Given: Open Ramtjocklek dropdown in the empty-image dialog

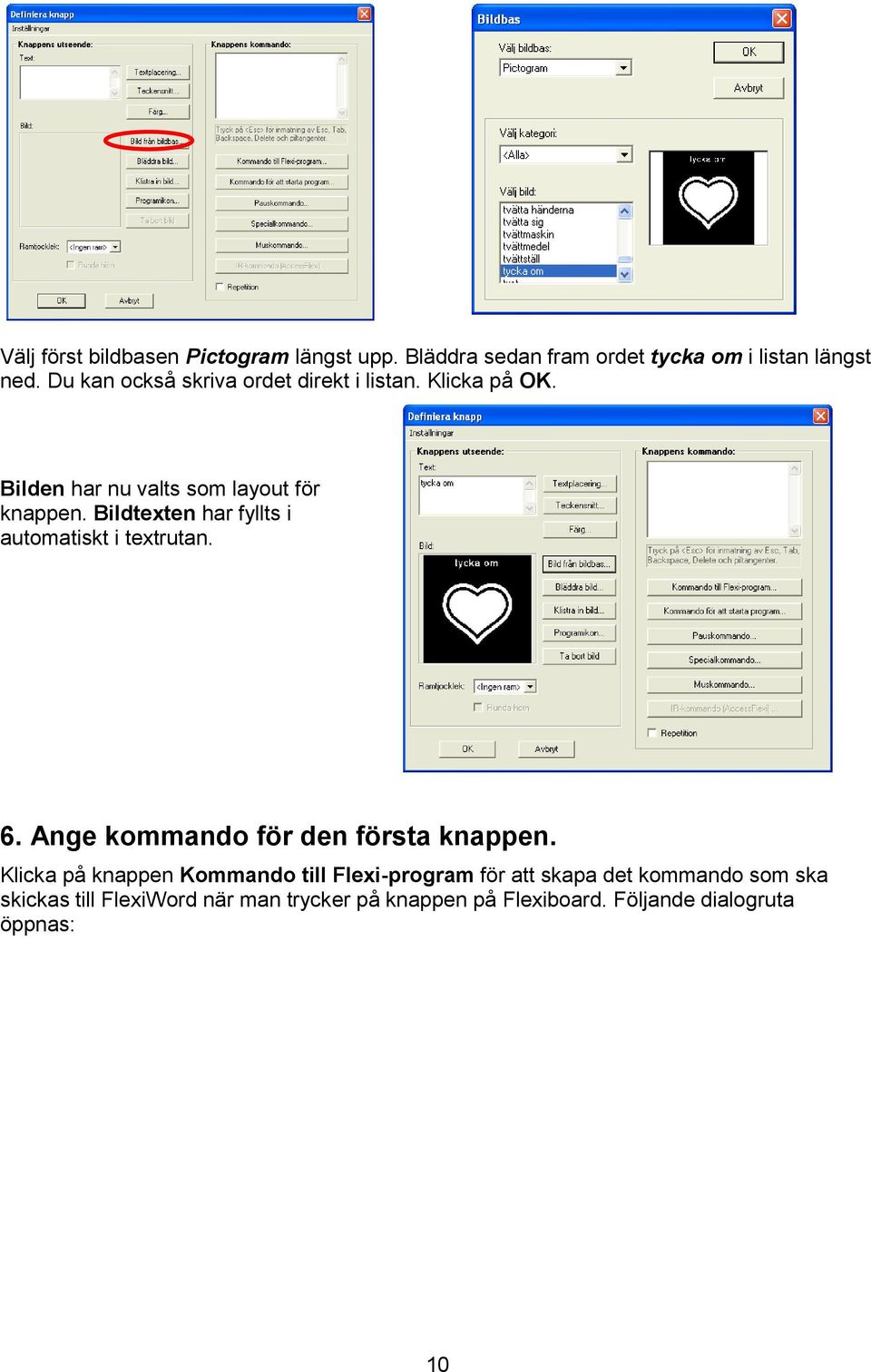Looking at the screenshot, I should tap(115, 247).
